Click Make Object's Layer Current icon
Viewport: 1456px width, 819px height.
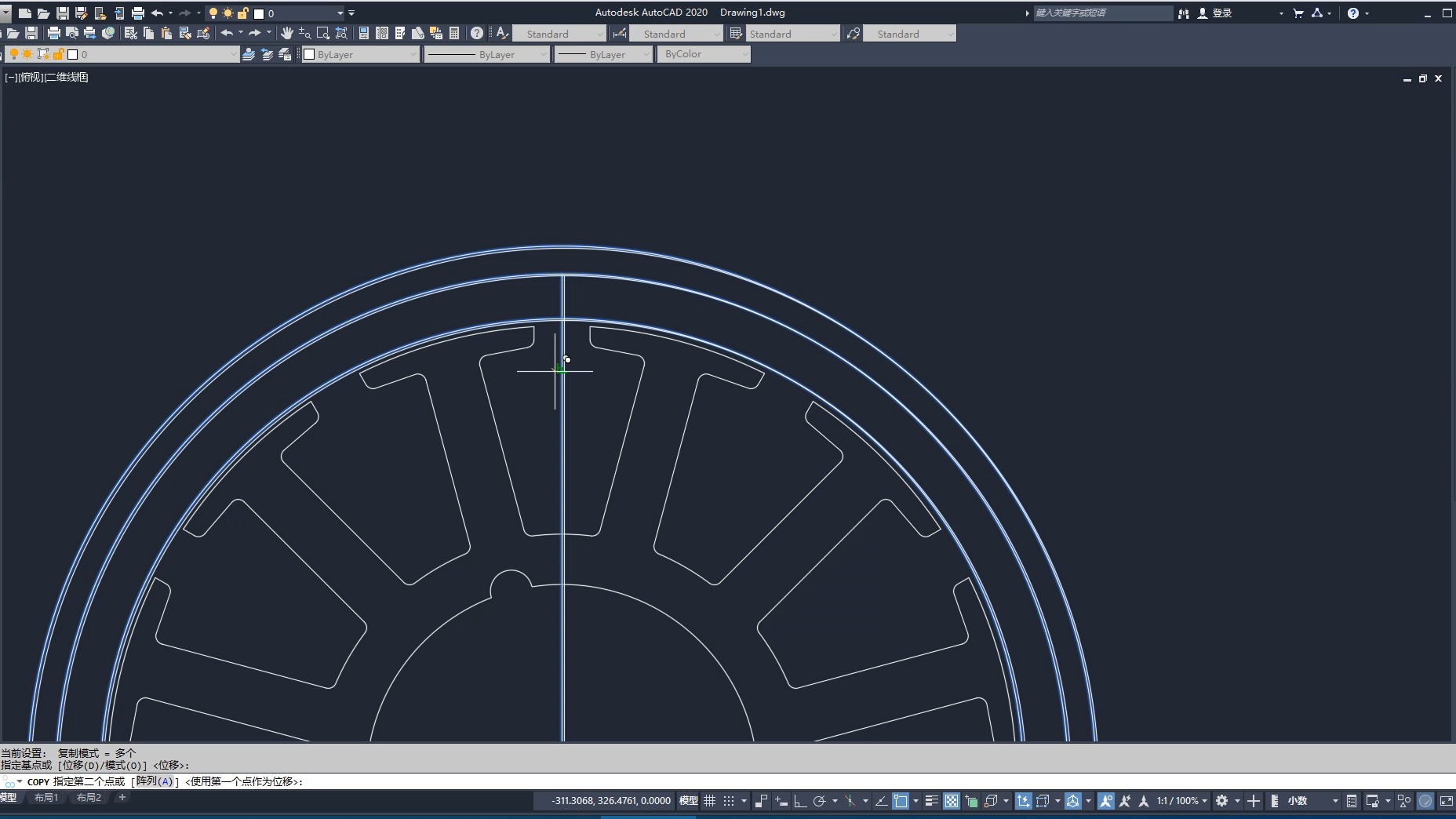point(249,54)
